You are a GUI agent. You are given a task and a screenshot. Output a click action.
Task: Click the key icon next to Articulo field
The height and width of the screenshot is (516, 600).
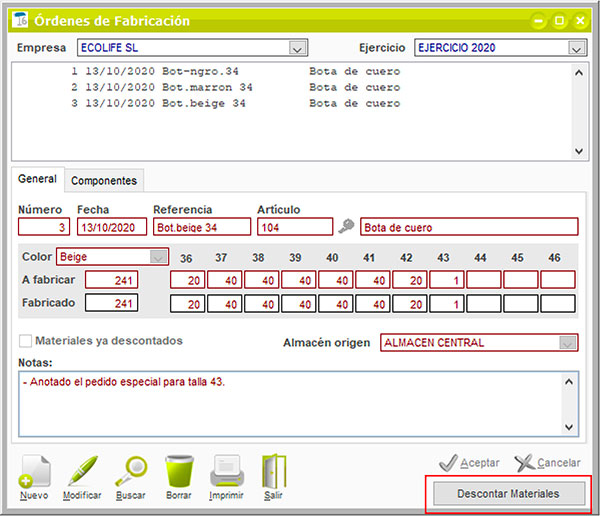(x=346, y=227)
